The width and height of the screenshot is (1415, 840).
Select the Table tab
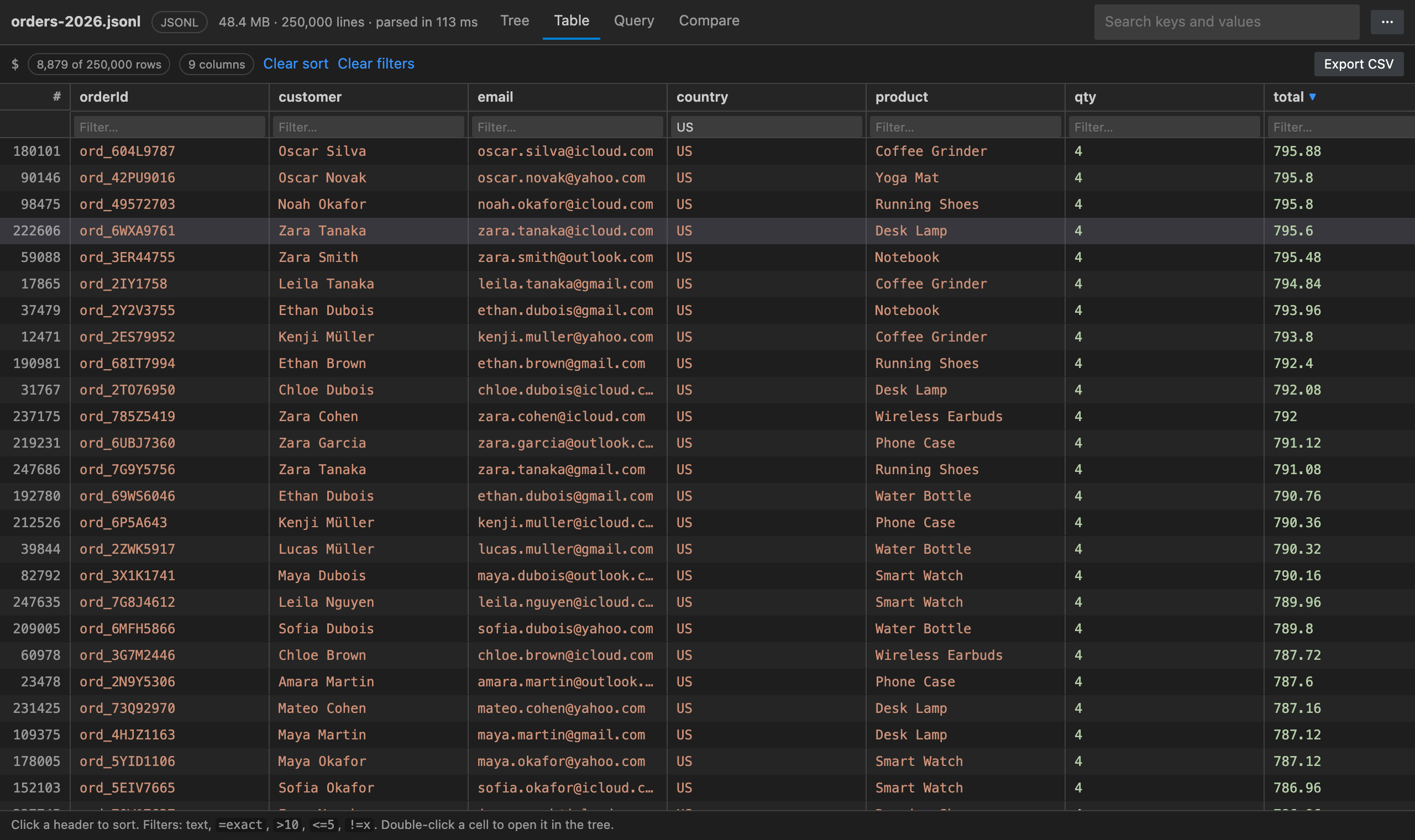pos(571,20)
